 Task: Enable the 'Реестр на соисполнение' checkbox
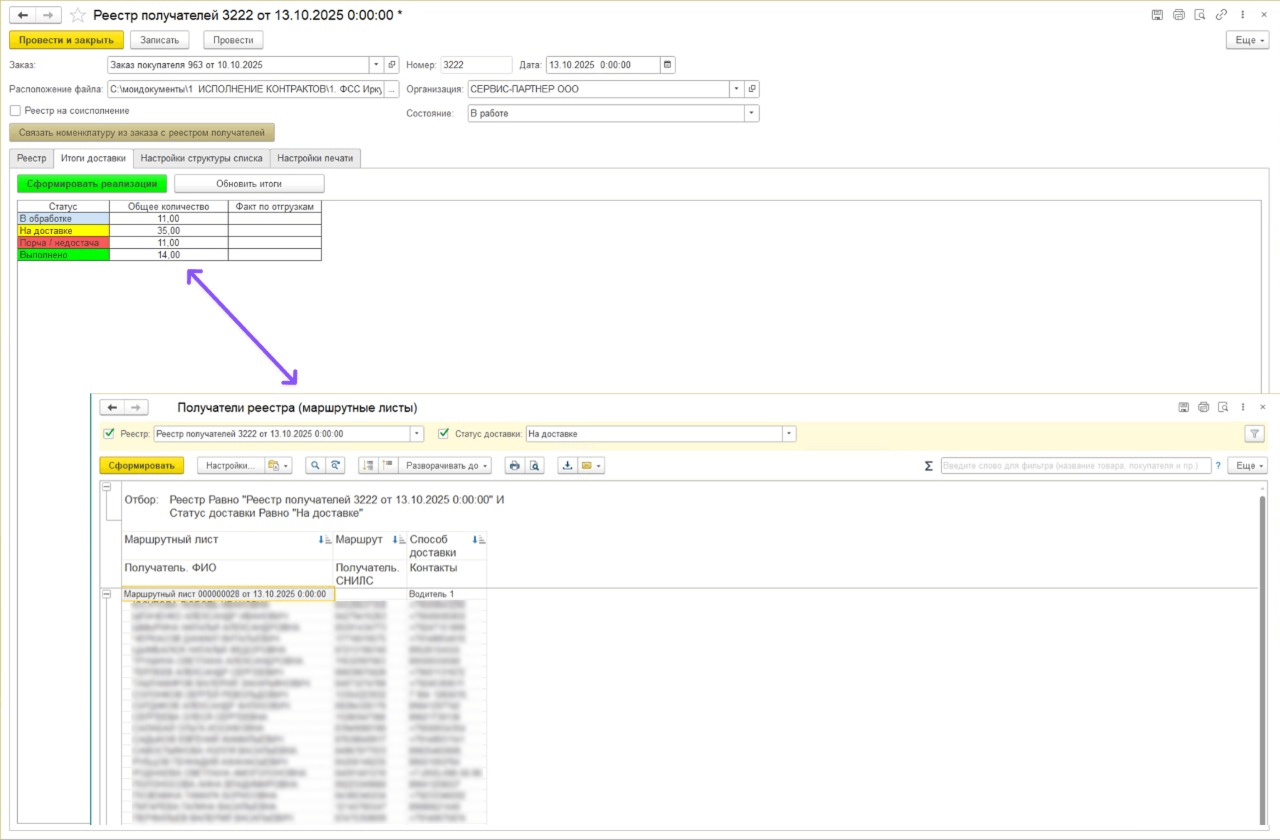[15, 111]
